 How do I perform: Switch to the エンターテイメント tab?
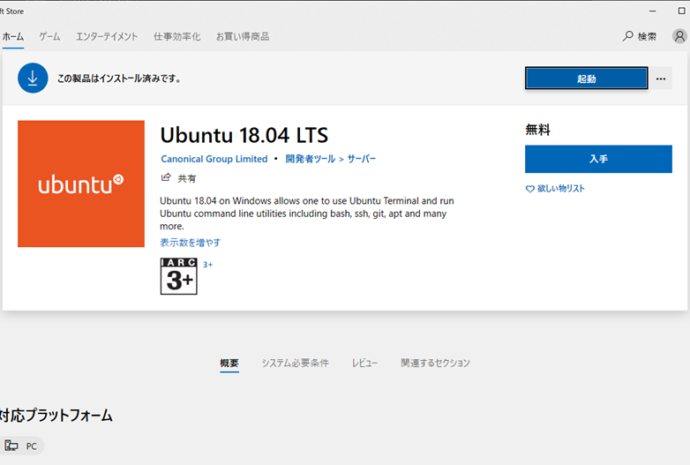click(107, 37)
